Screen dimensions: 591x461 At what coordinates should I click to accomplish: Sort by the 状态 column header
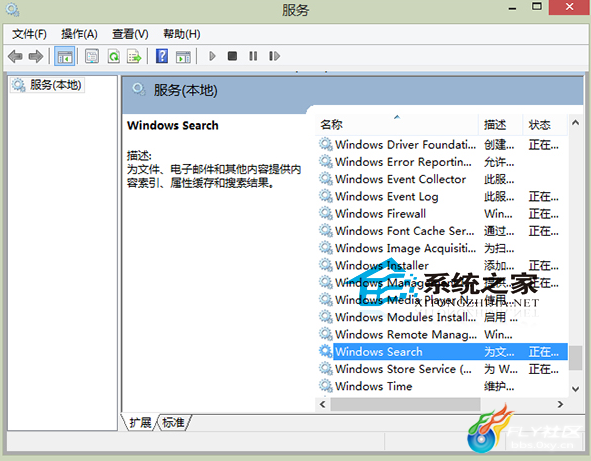(545, 124)
